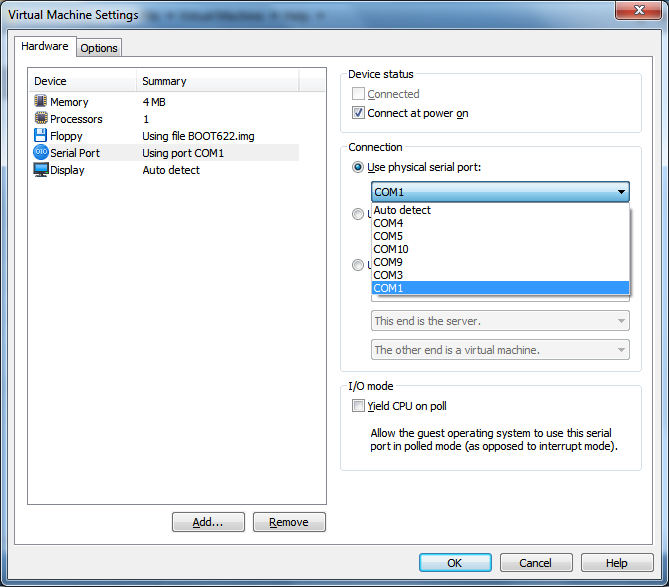The image size is (669, 587).
Task: Choose COM3 in the port dropdown
Action: coord(389,275)
